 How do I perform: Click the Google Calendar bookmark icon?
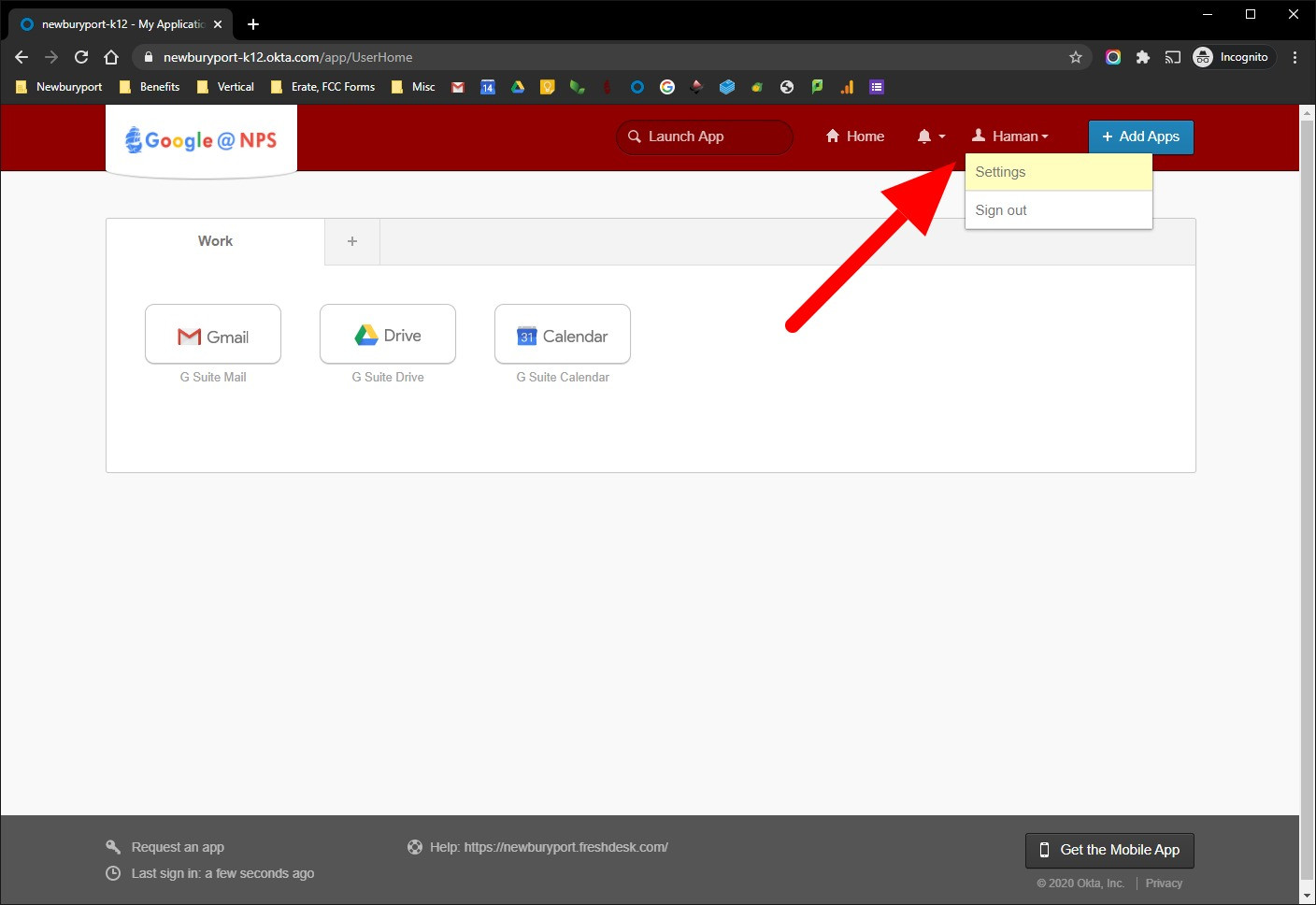[x=488, y=87]
